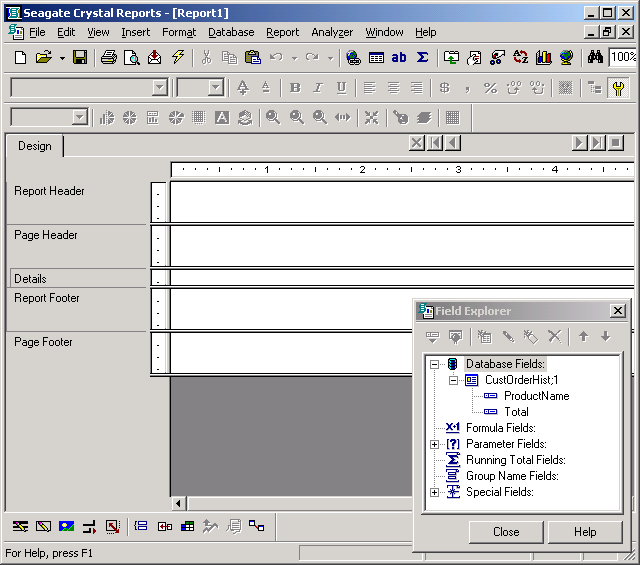Click the Field Explorer Delete X icon
Image resolution: width=640 pixels, height=565 pixels.
click(x=554, y=337)
